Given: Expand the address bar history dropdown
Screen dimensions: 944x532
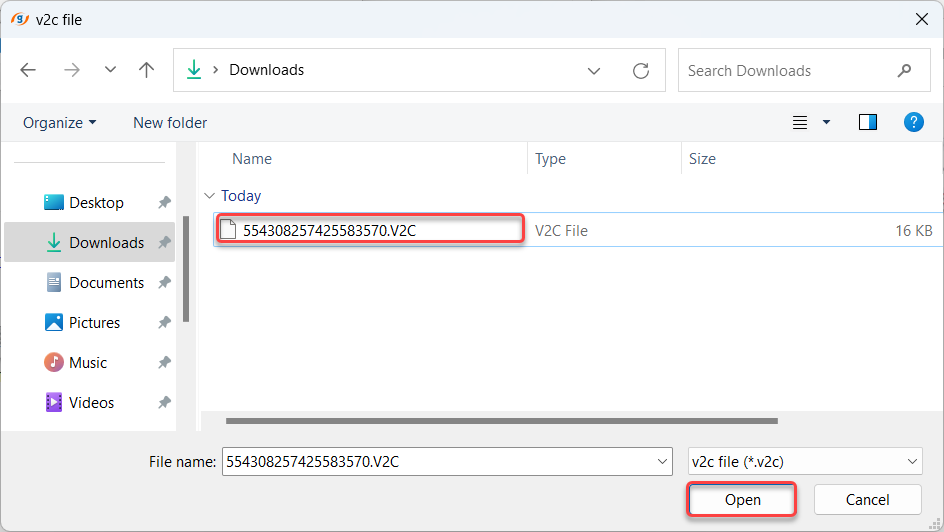Looking at the screenshot, I should pos(594,71).
